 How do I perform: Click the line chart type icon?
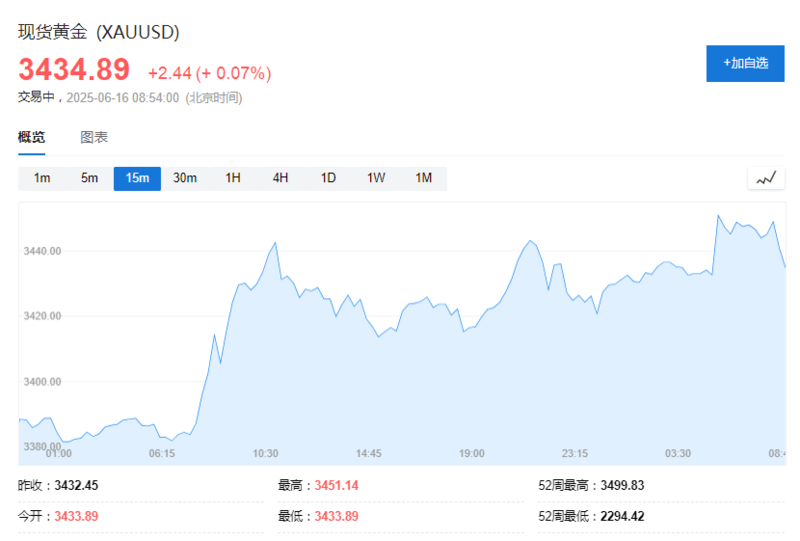[766, 179]
